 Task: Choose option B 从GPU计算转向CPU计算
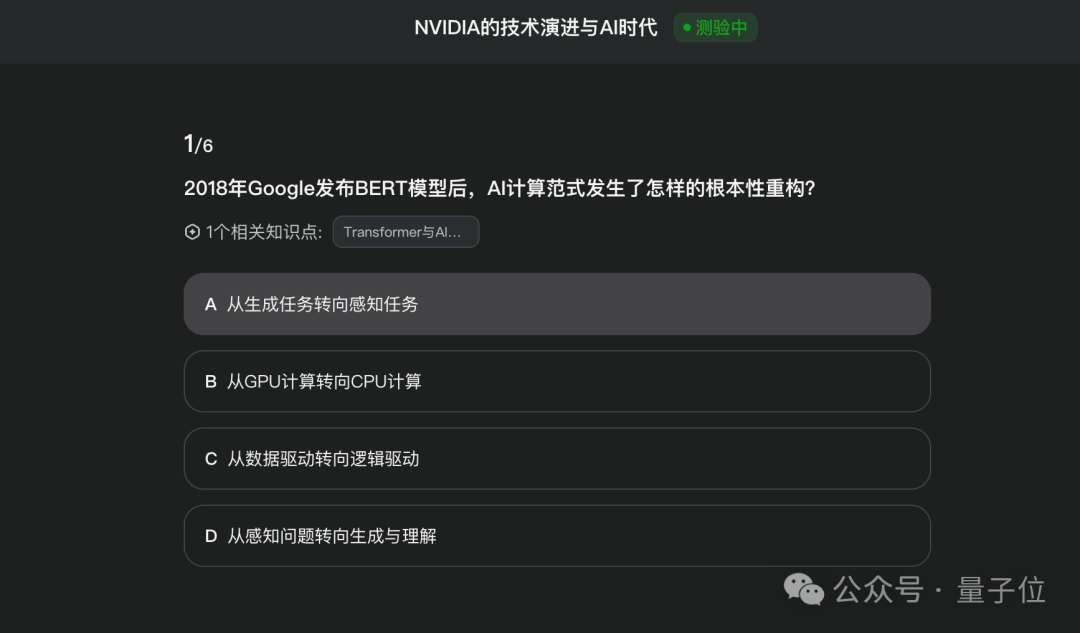tap(557, 381)
